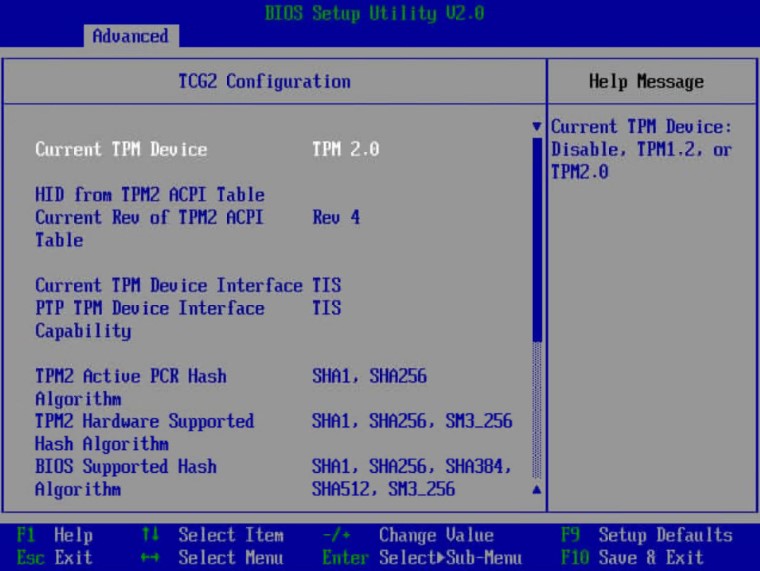Select TPM2 Active PCR Hash Algorithm
Image resolution: width=760 pixels, height=571 pixels.
[x=131, y=387]
